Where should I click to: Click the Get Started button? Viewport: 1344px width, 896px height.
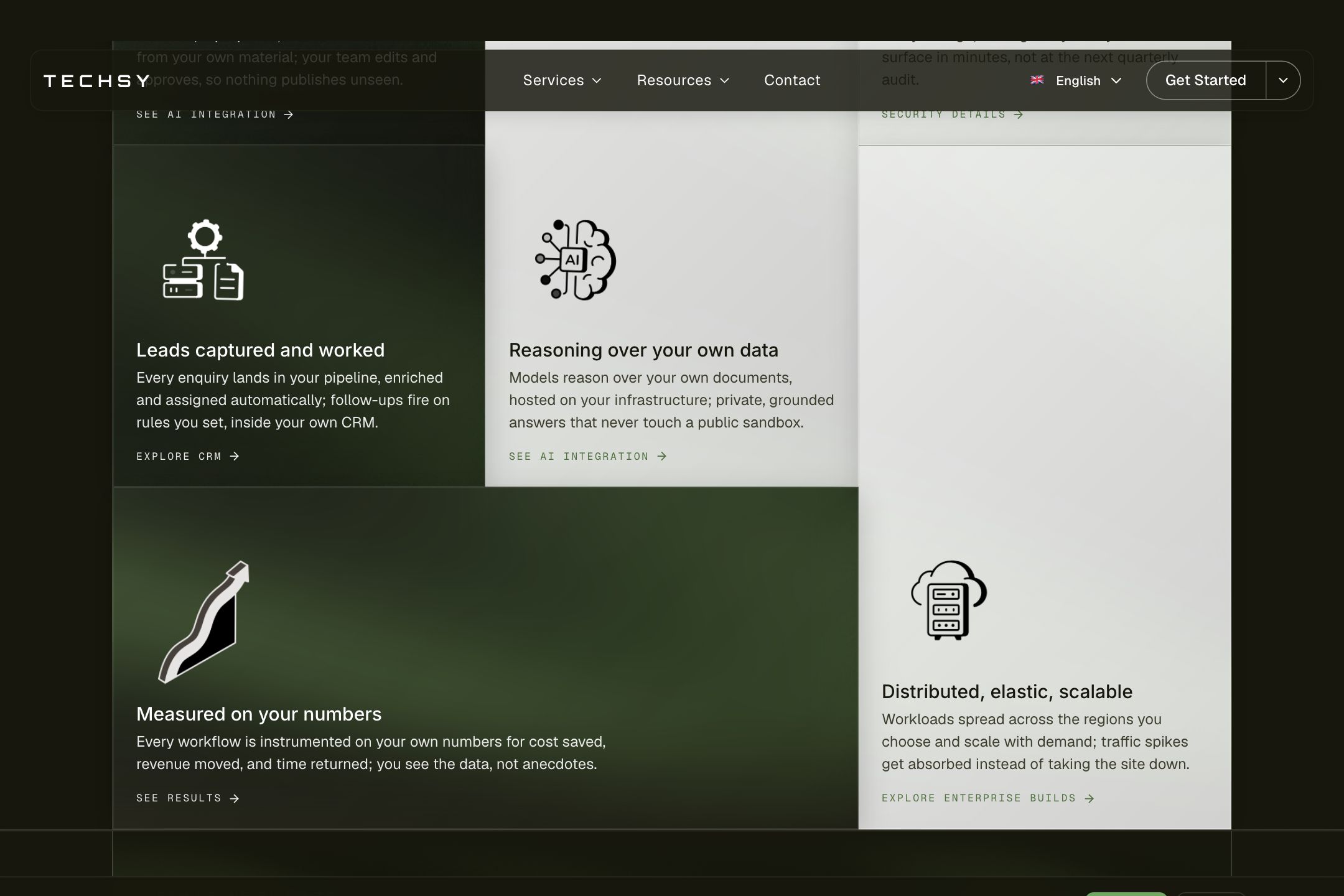(1206, 80)
